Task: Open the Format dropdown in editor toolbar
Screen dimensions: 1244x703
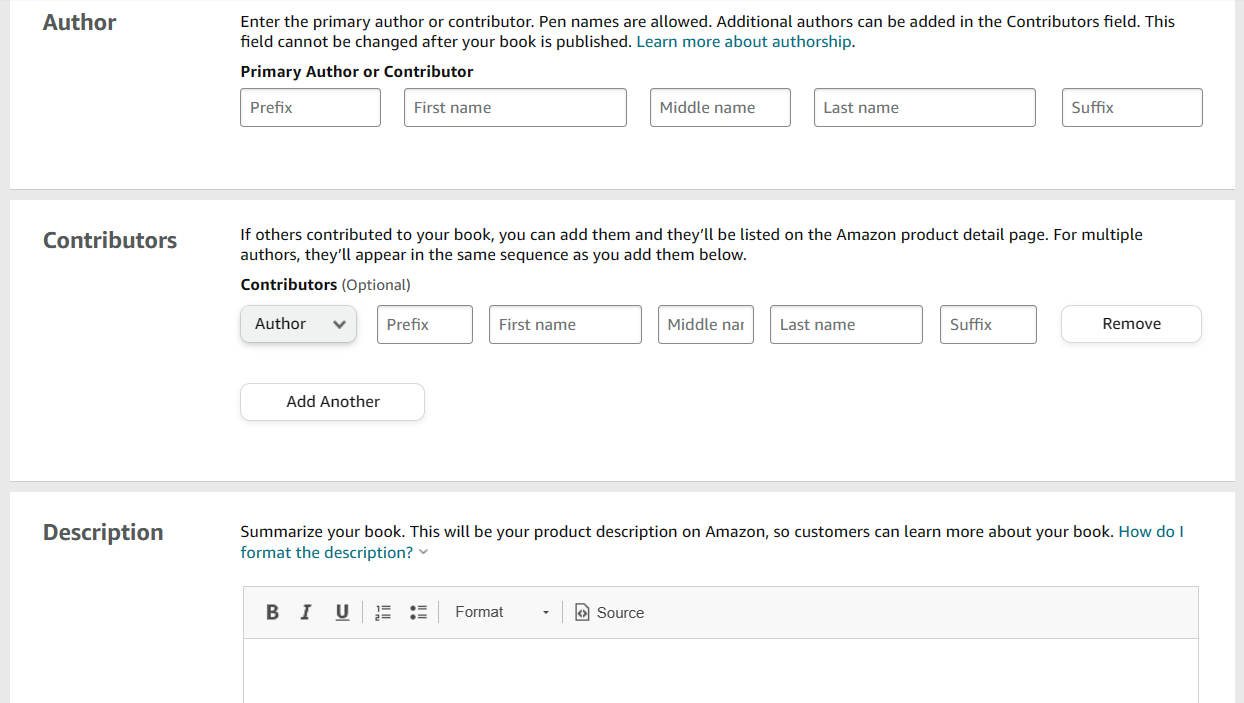Action: click(x=502, y=612)
